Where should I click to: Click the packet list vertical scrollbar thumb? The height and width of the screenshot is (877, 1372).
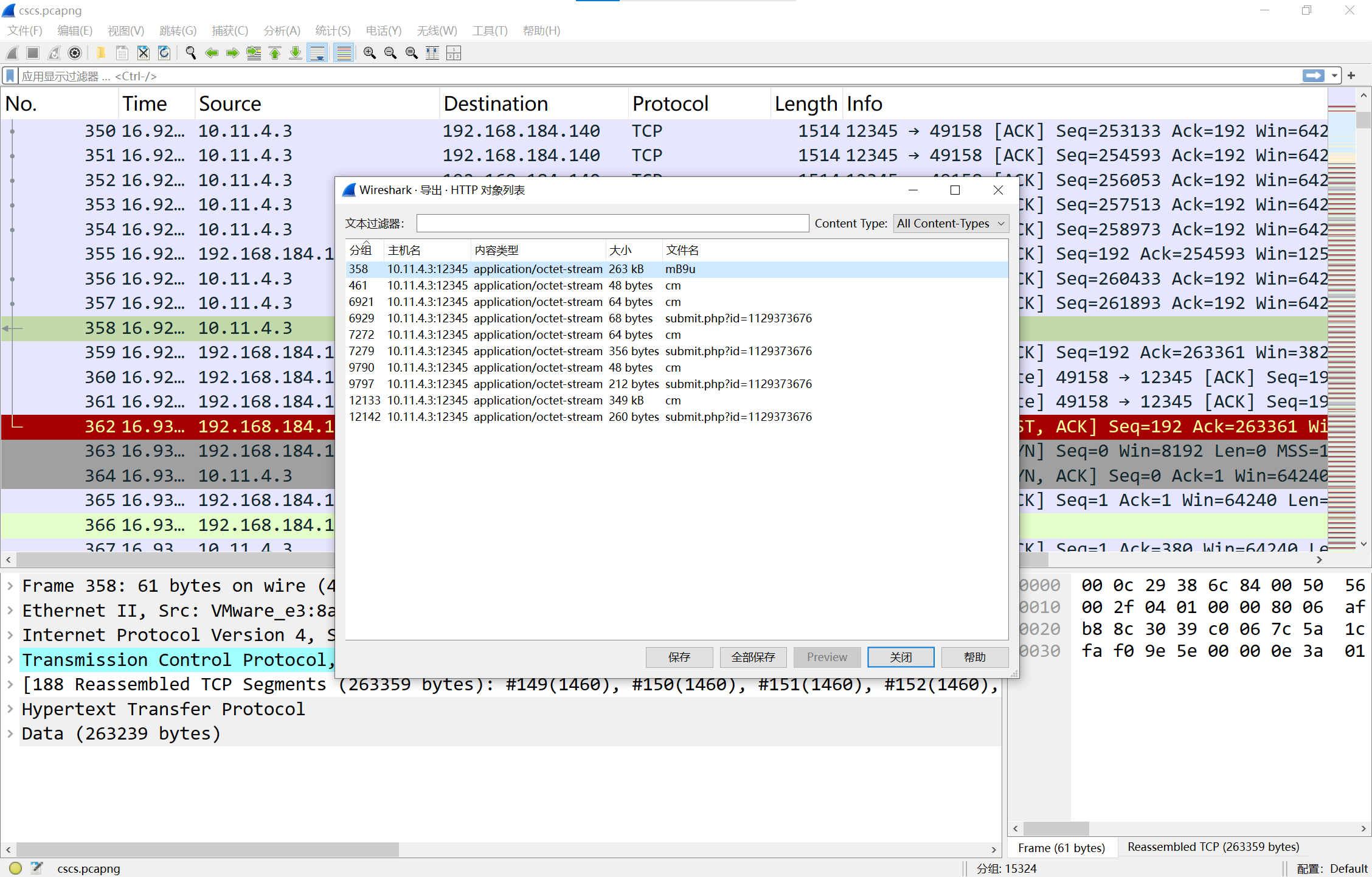[1363, 119]
